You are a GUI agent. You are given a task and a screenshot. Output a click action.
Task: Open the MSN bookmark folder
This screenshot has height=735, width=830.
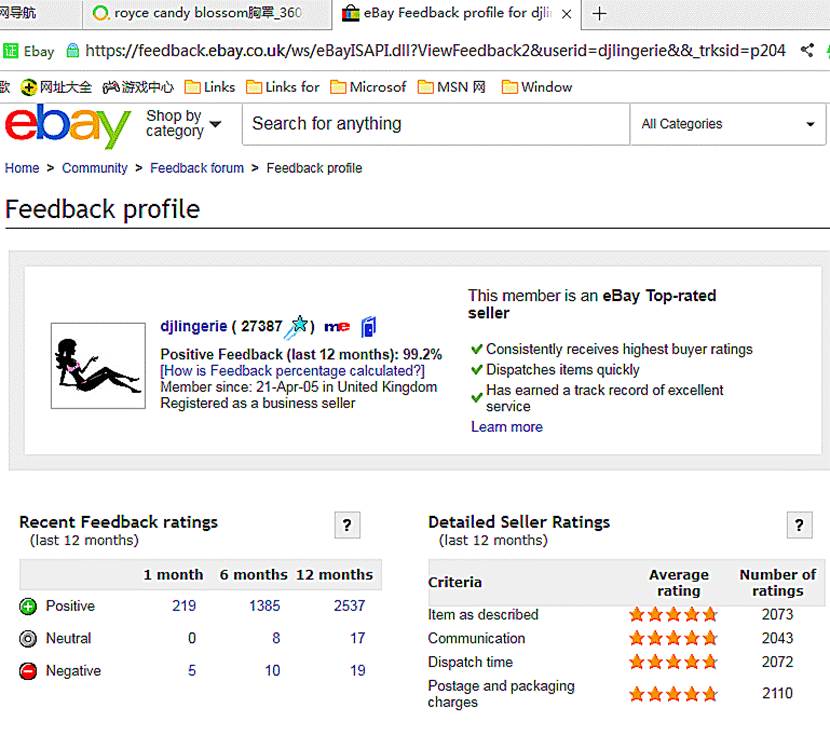[x=451, y=87]
